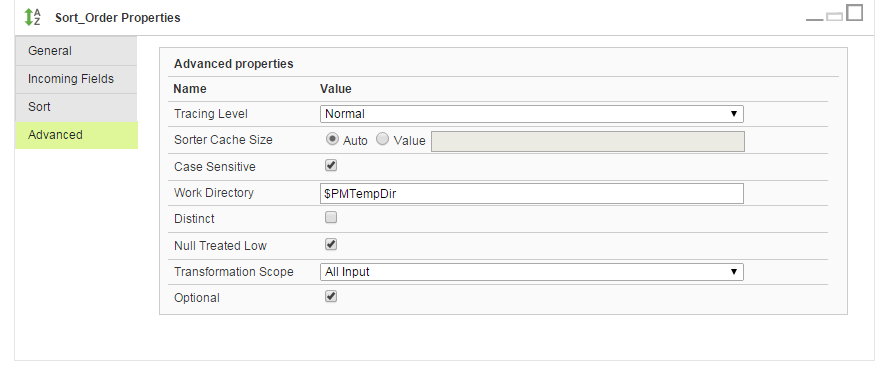Open the General tab
Viewport: 886px width, 374px height.
[x=76, y=51]
